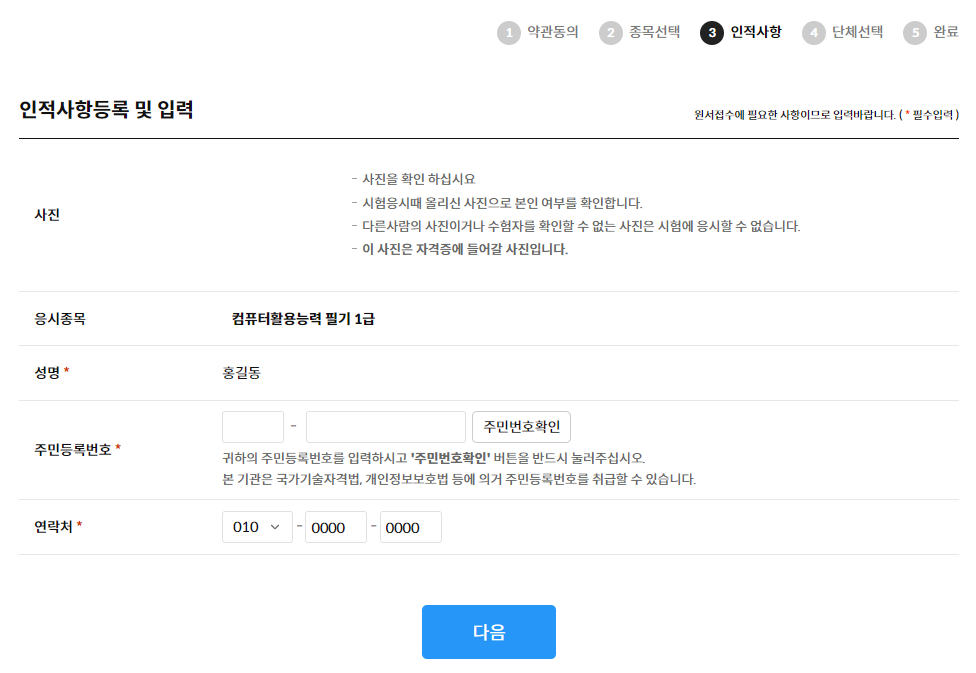Click the 인적사항등록 및 입력 heading
Screen dimensions: 976x673
pos(106,110)
